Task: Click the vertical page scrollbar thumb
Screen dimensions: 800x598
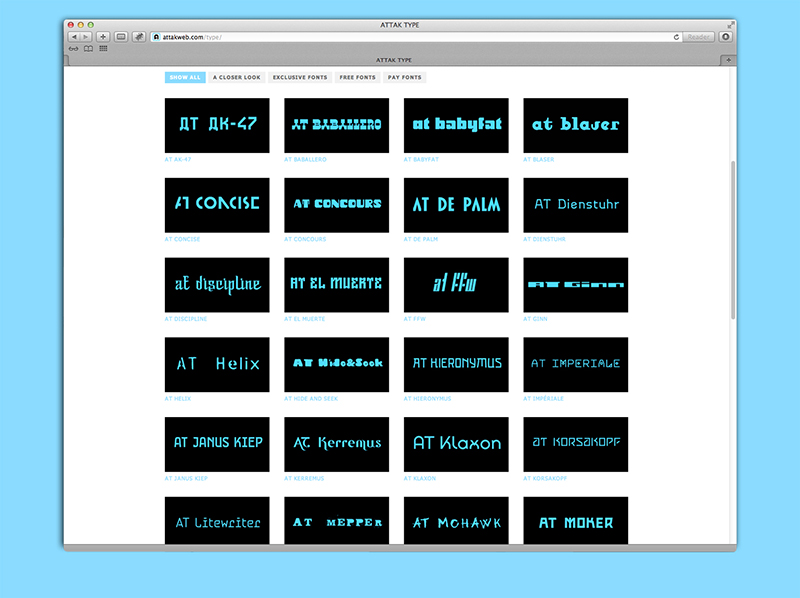Action: (733, 240)
